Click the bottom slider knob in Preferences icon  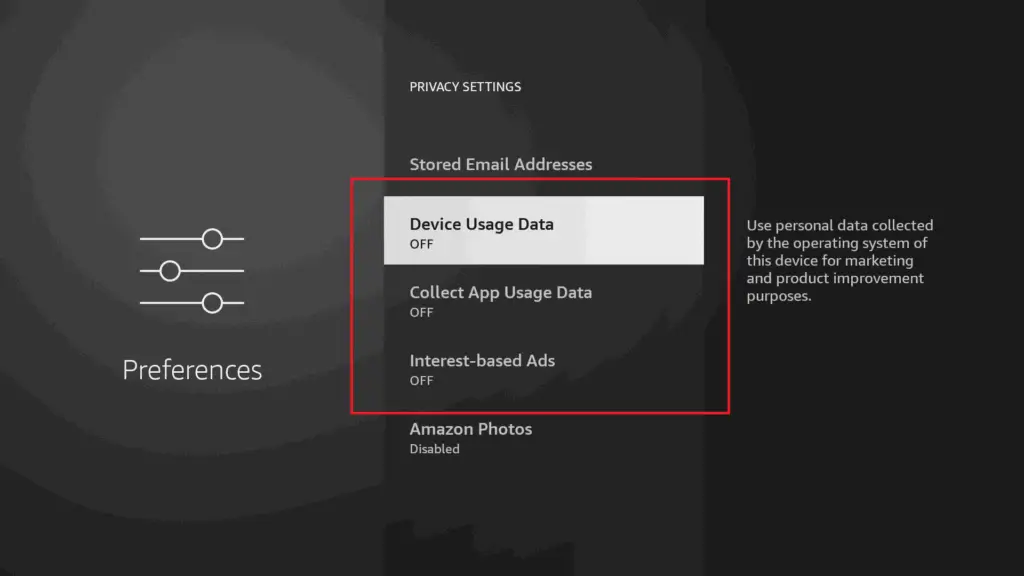212,302
